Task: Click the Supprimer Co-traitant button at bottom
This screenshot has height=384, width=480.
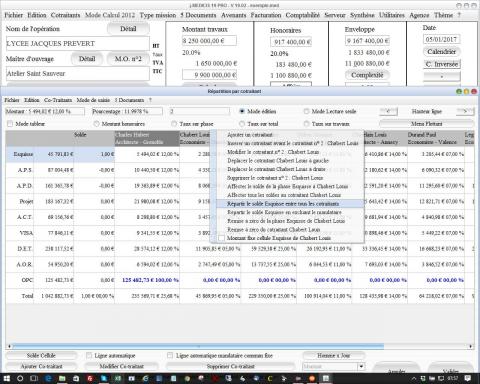Action: [230, 366]
